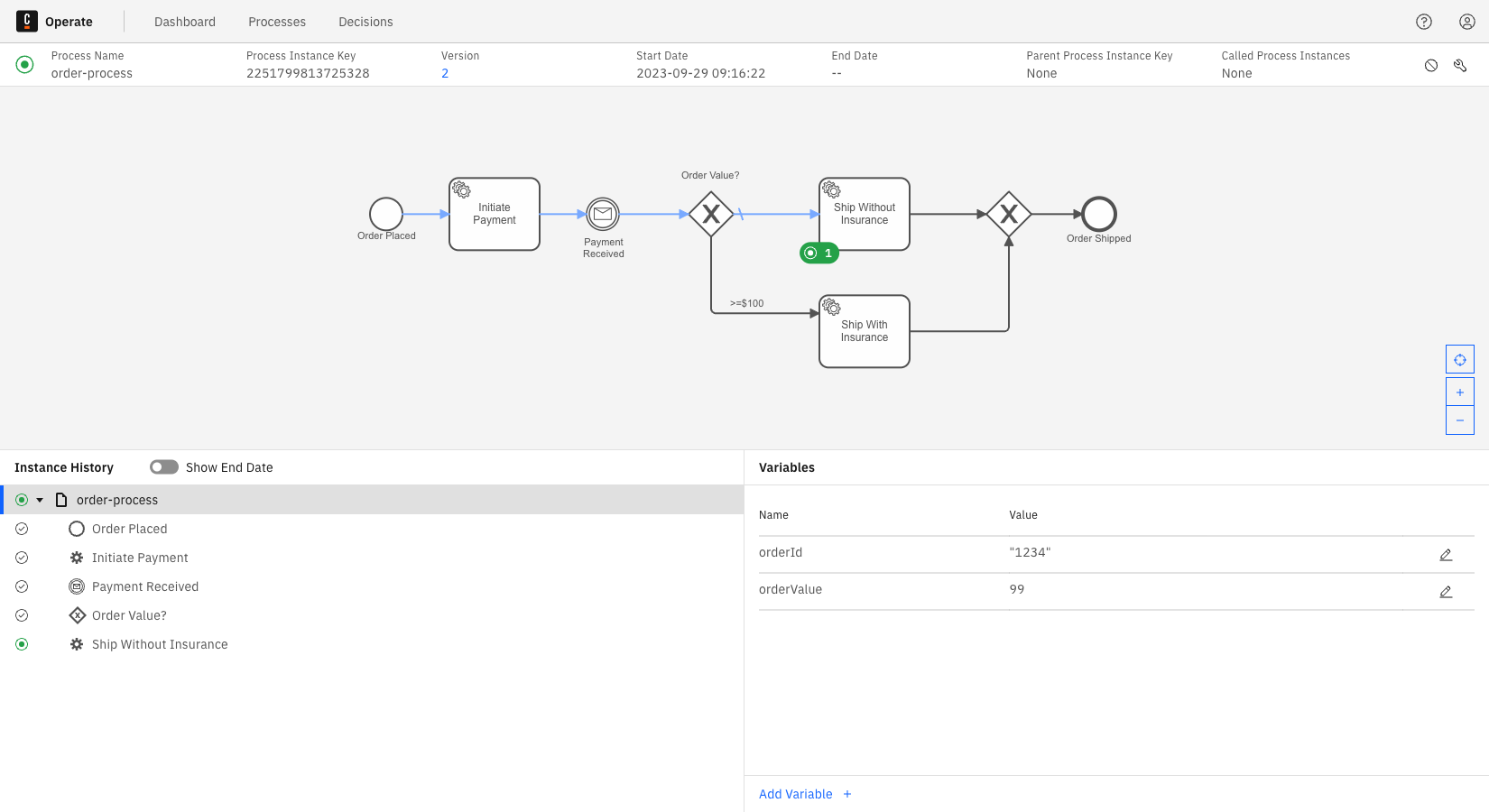Edit the orderValue variable value

click(1446, 591)
